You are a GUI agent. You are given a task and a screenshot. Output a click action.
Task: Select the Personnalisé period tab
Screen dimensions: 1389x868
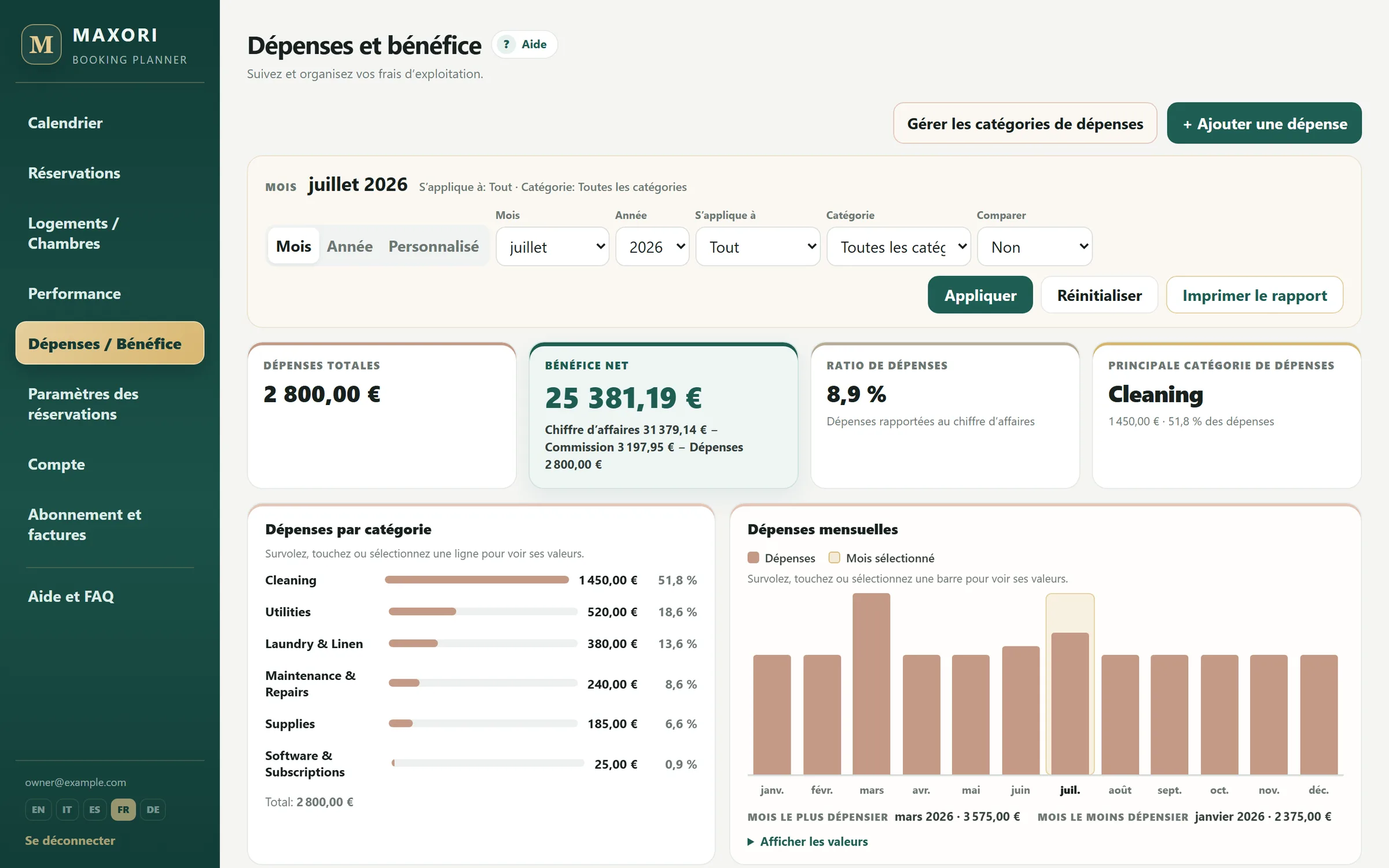[433, 247]
